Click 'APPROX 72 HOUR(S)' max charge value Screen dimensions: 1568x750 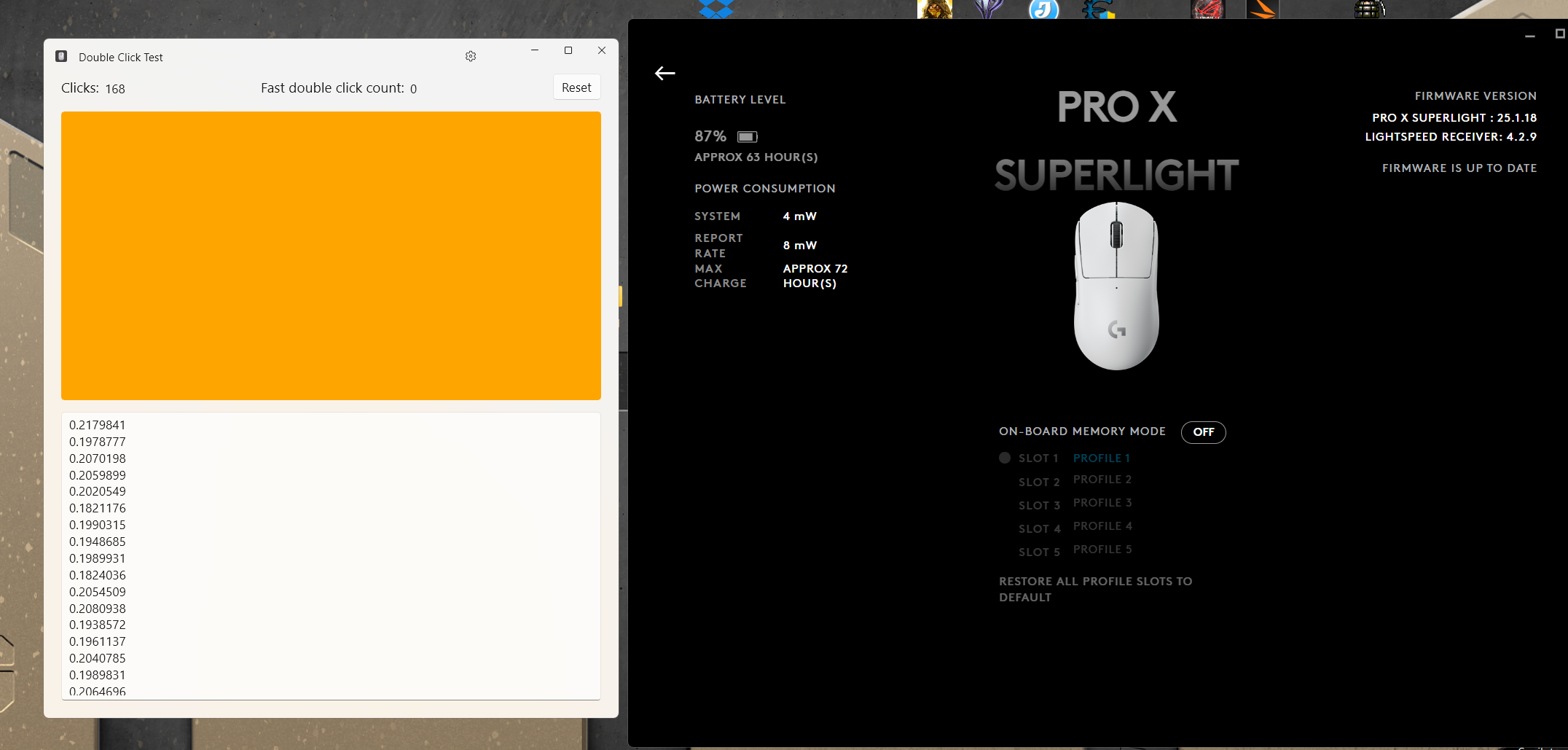pos(815,276)
